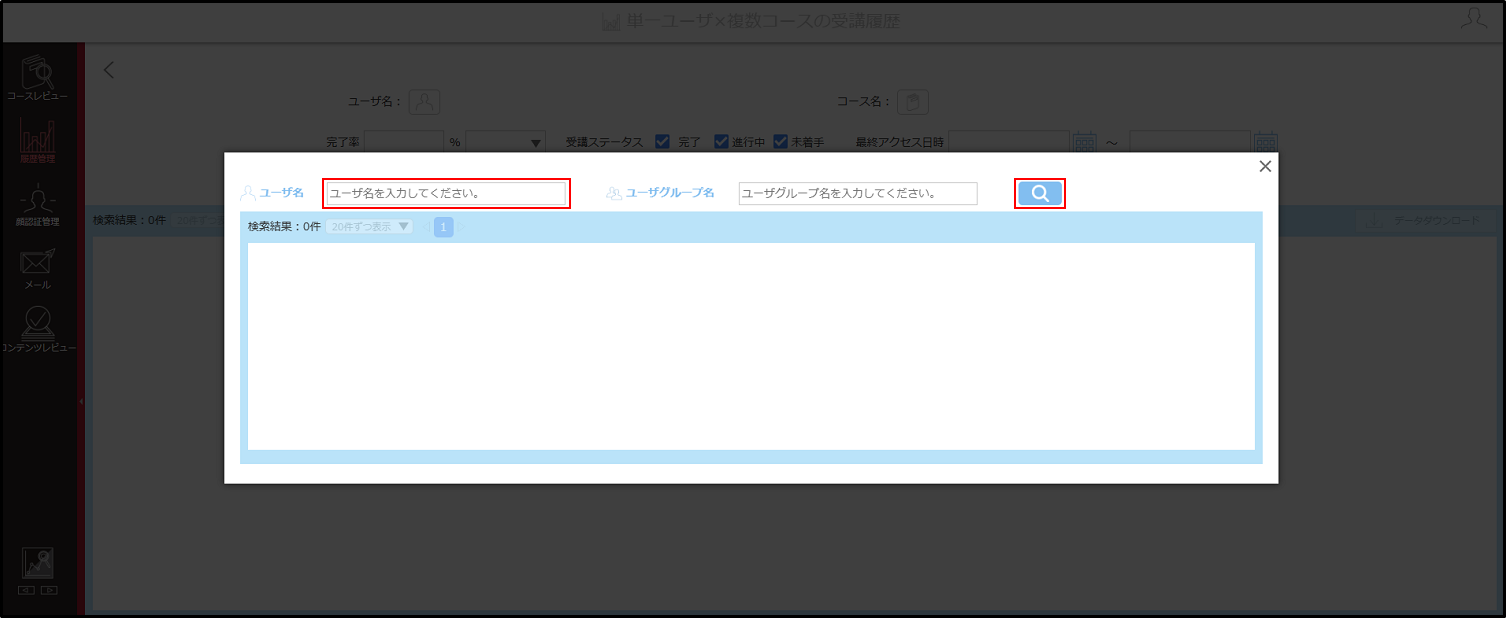The image size is (1506, 618).
Task: Click the user profile icon in the header
Action: 1473,19
